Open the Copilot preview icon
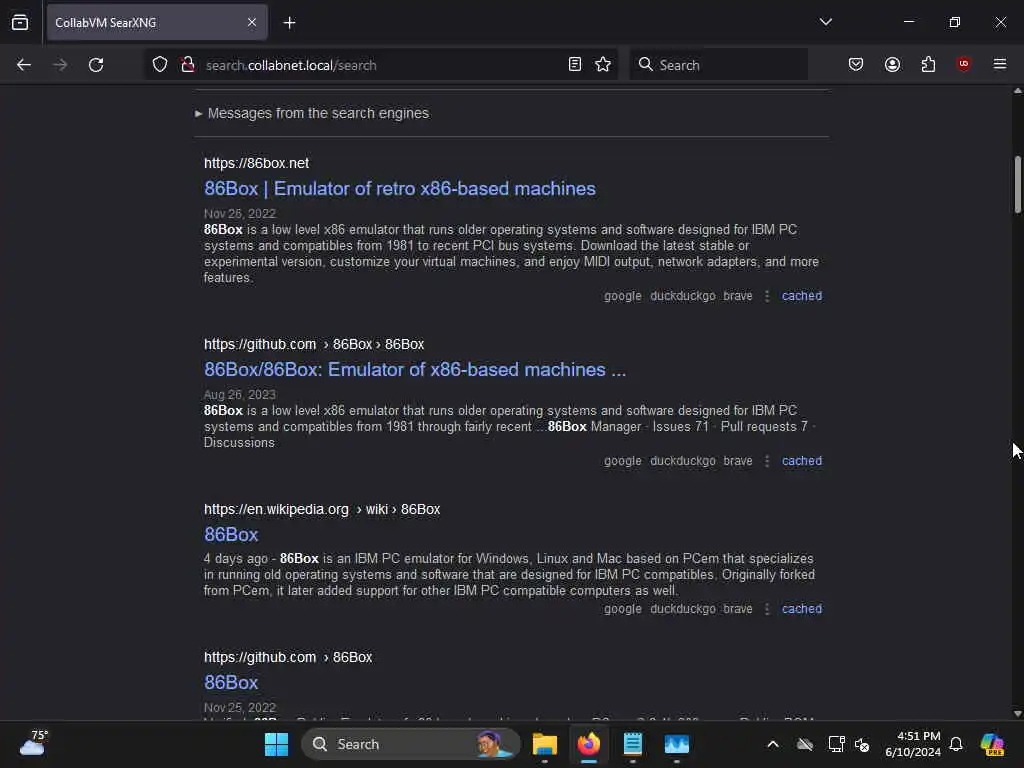This screenshot has height=768, width=1024. point(992,744)
